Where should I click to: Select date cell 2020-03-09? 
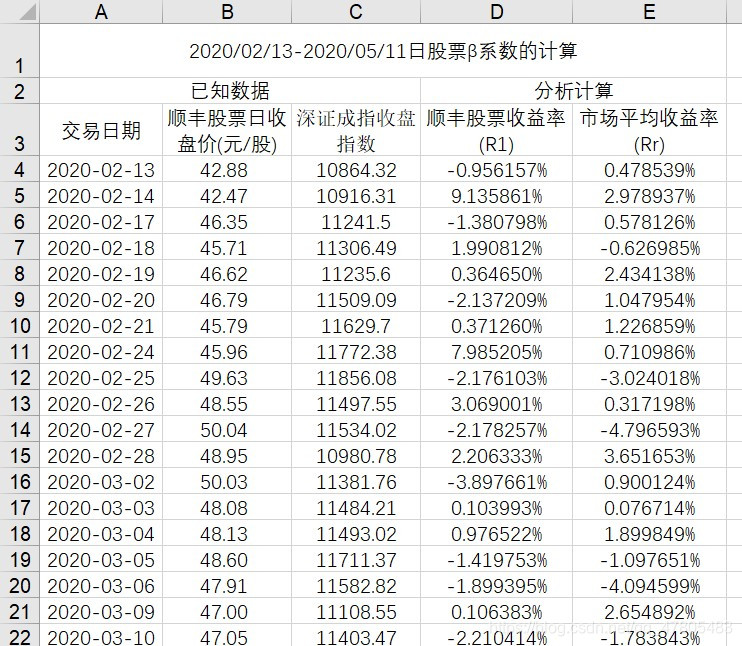101,611
